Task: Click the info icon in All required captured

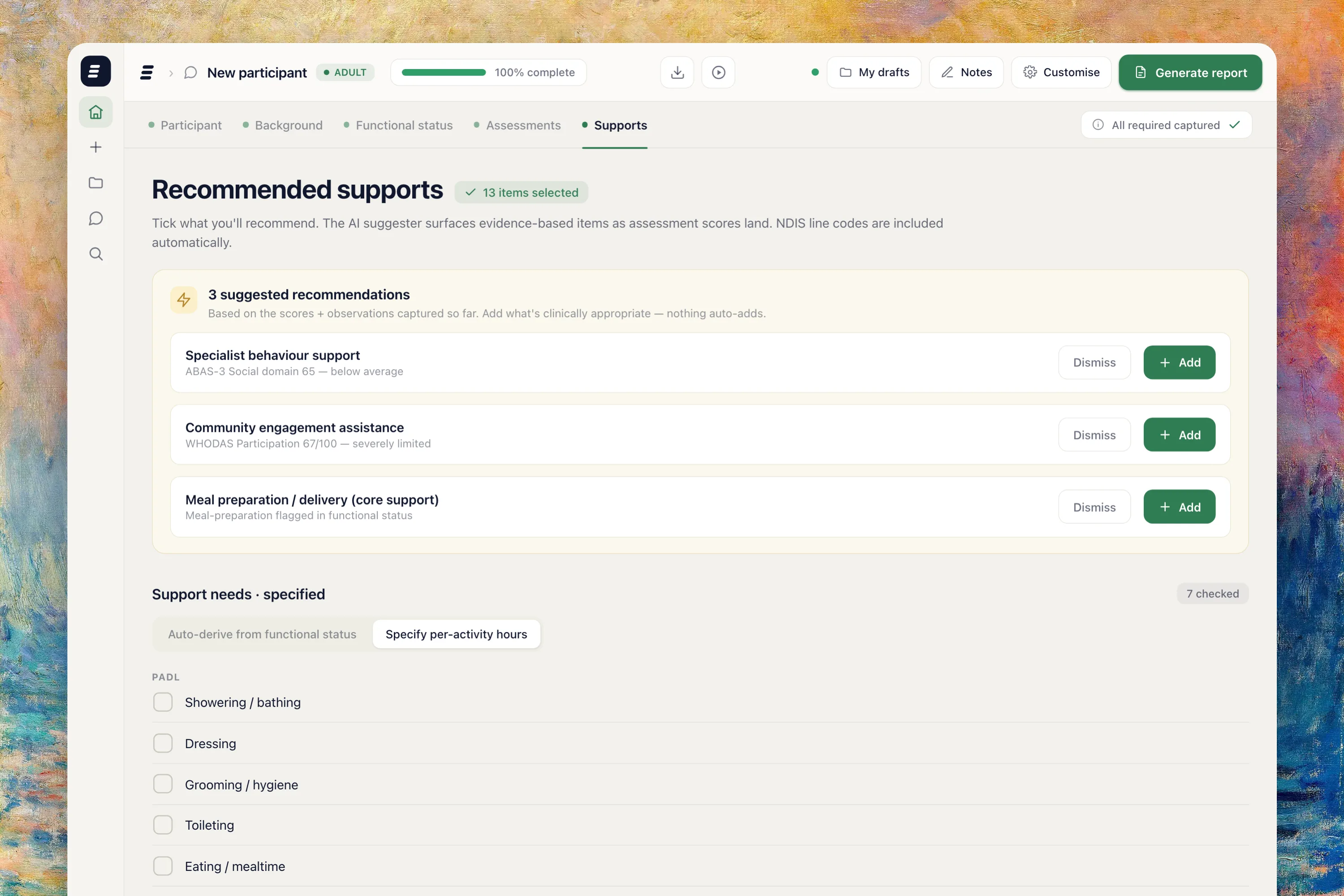Action: pos(1098,125)
